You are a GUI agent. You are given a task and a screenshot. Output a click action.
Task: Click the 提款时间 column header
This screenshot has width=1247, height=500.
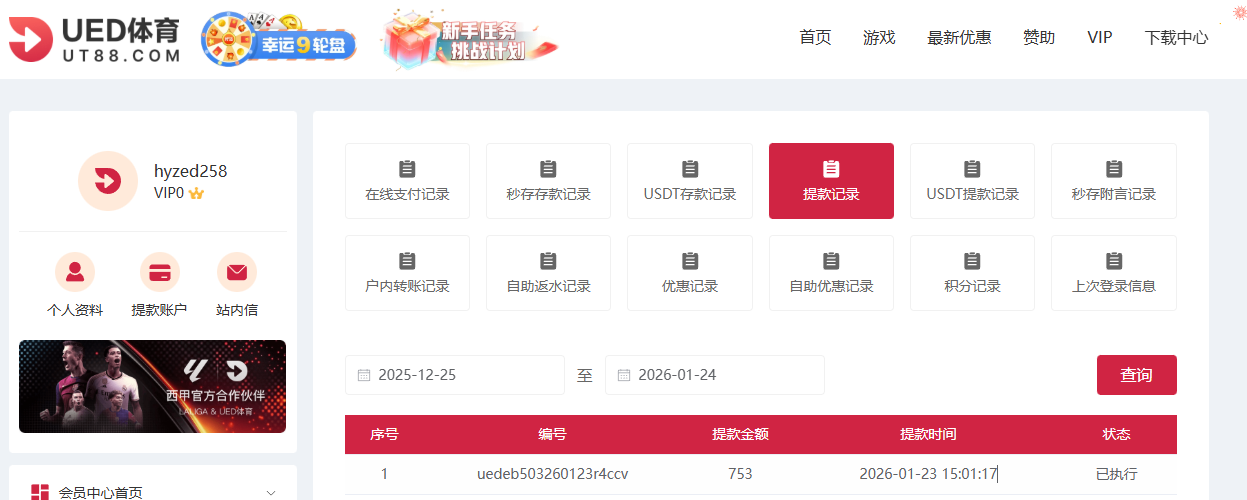coord(928,434)
